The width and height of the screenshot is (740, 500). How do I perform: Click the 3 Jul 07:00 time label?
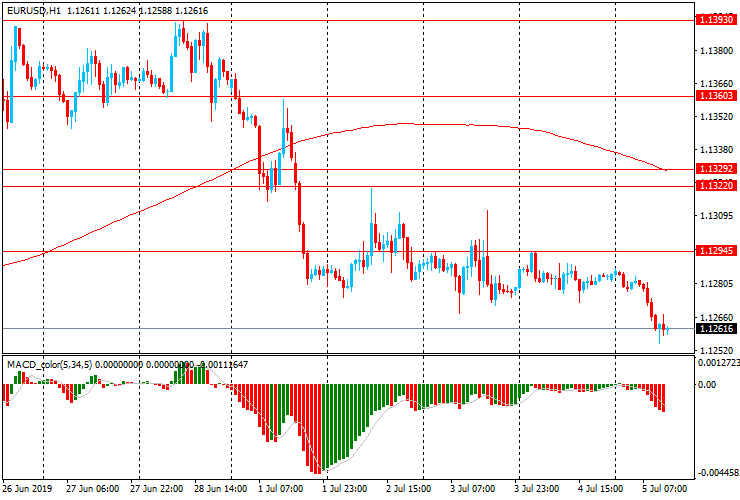tap(472, 489)
